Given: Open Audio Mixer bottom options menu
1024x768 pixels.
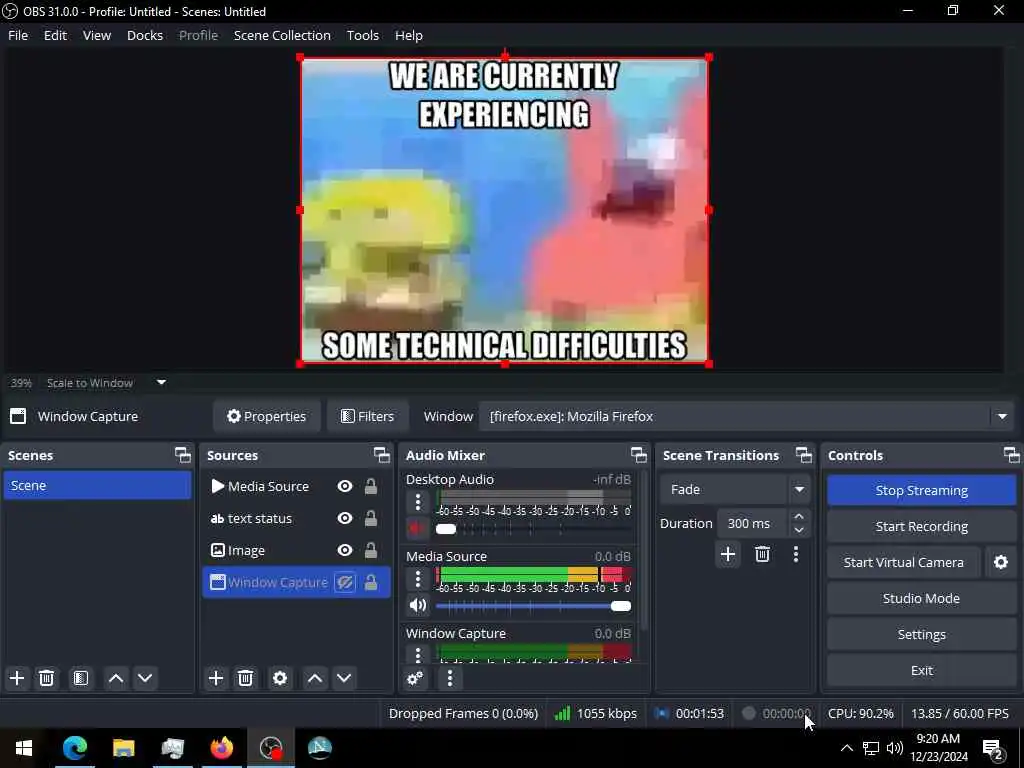Looking at the screenshot, I should tap(449, 678).
